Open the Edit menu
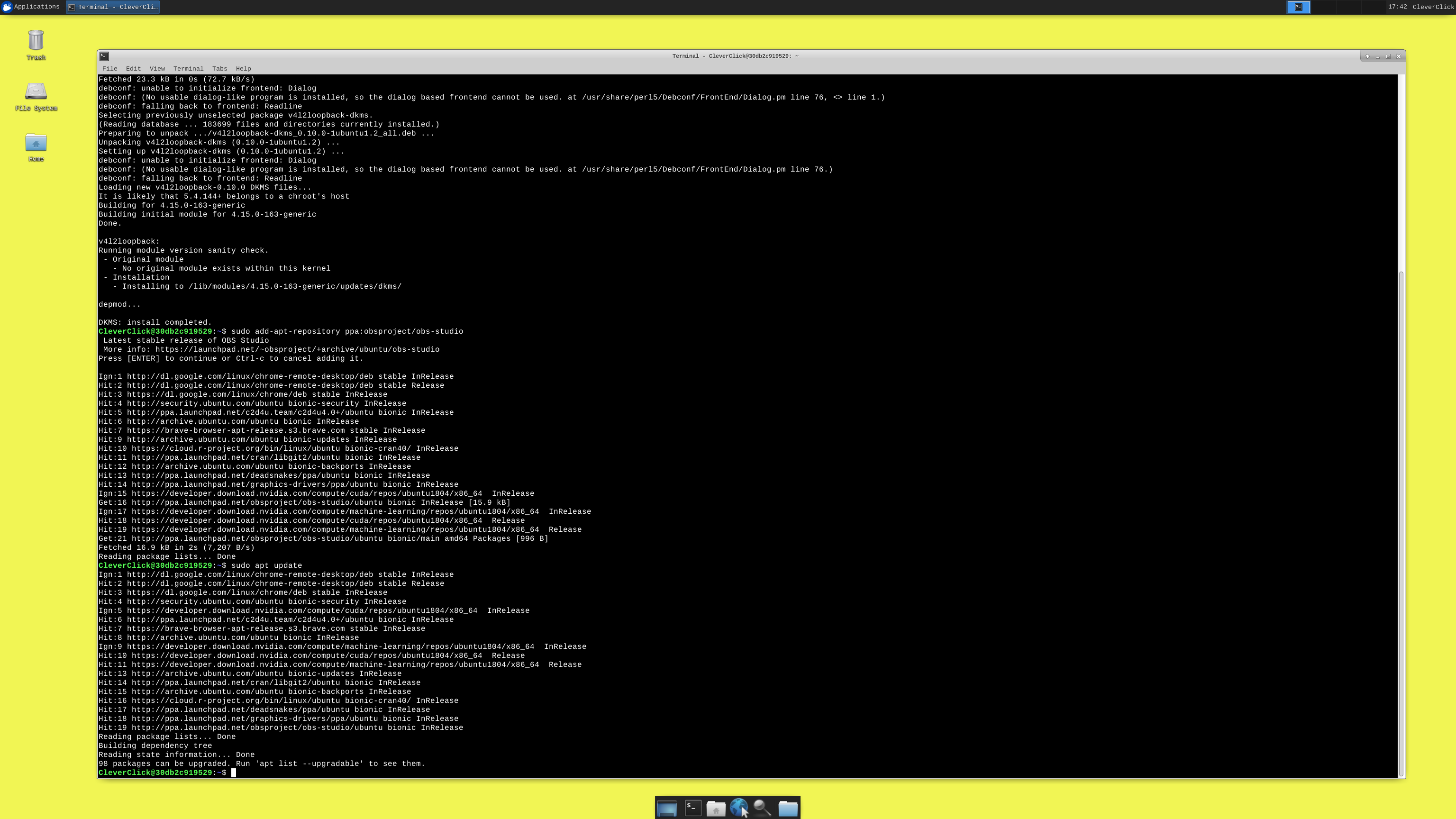 [x=133, y=69]
